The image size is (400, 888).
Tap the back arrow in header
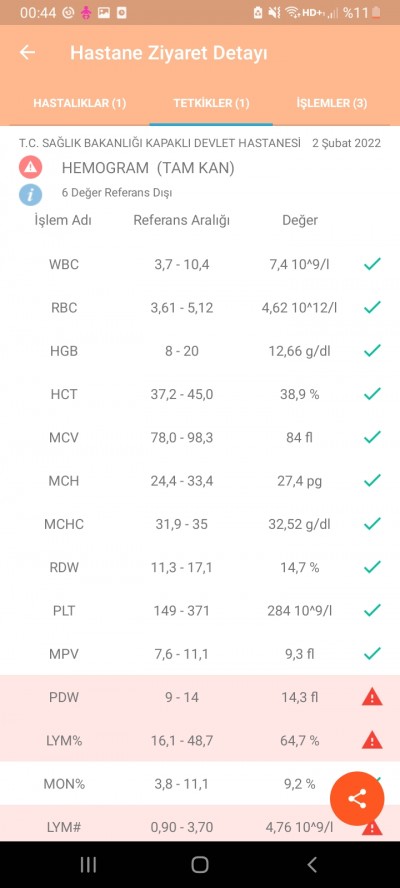click(27, 53)
